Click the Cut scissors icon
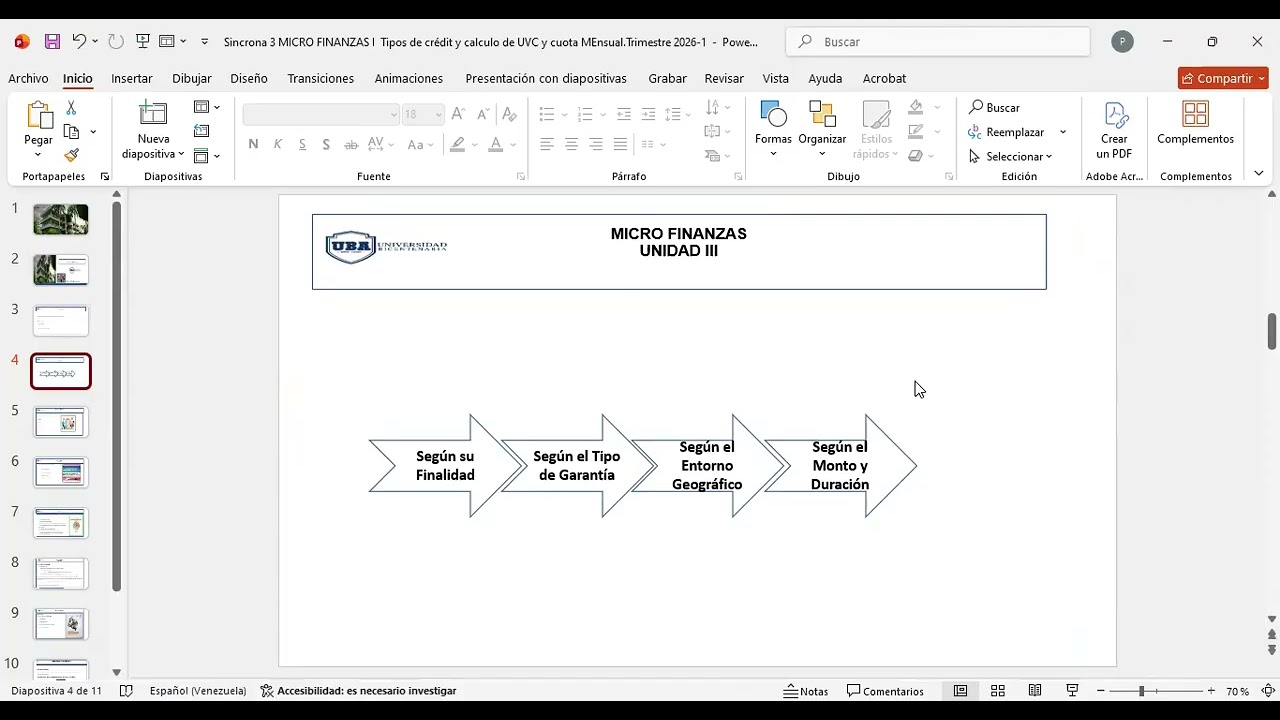The height and width of the screenshot is (720, 1280). [71, 108]
